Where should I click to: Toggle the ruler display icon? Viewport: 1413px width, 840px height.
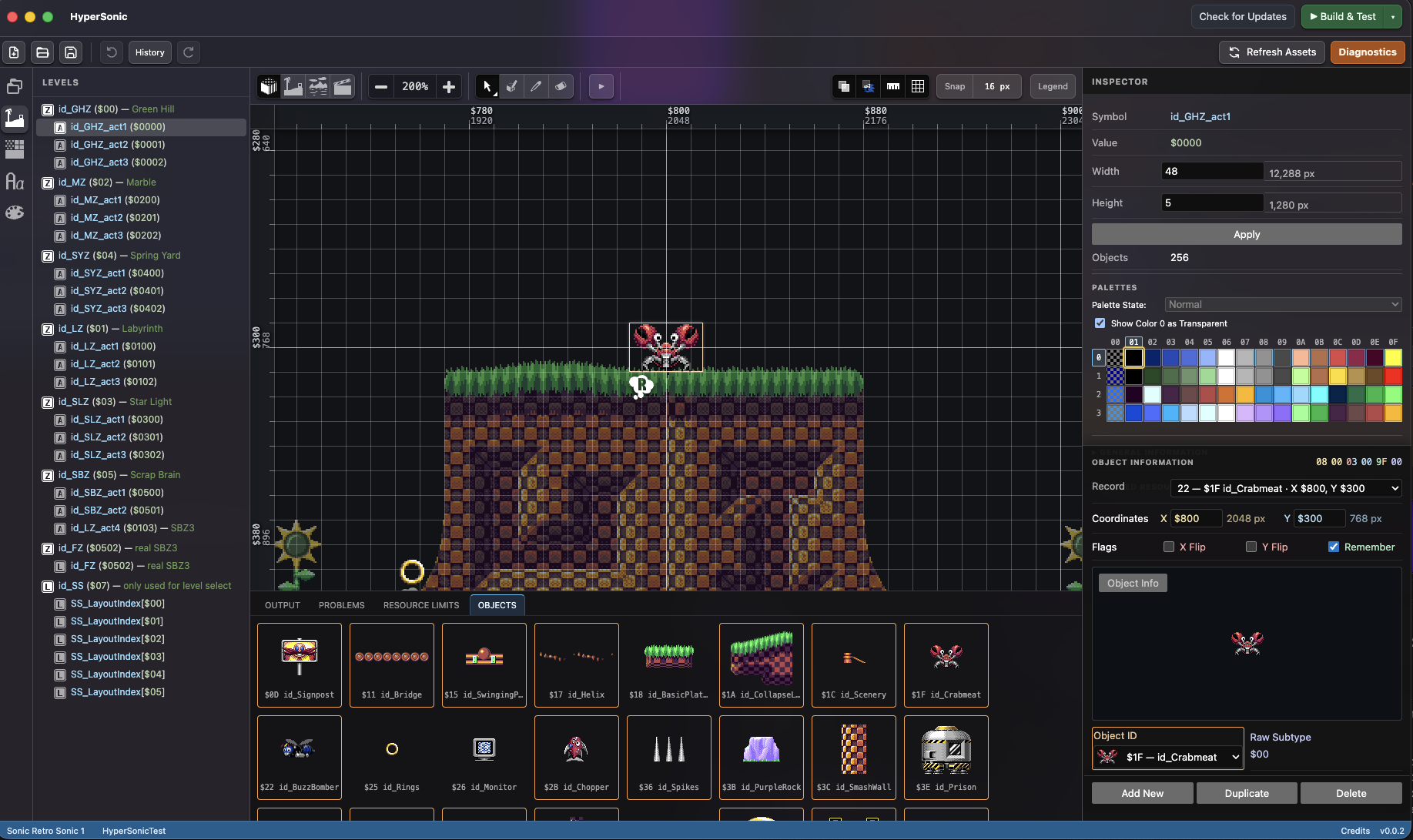point(893,86)
